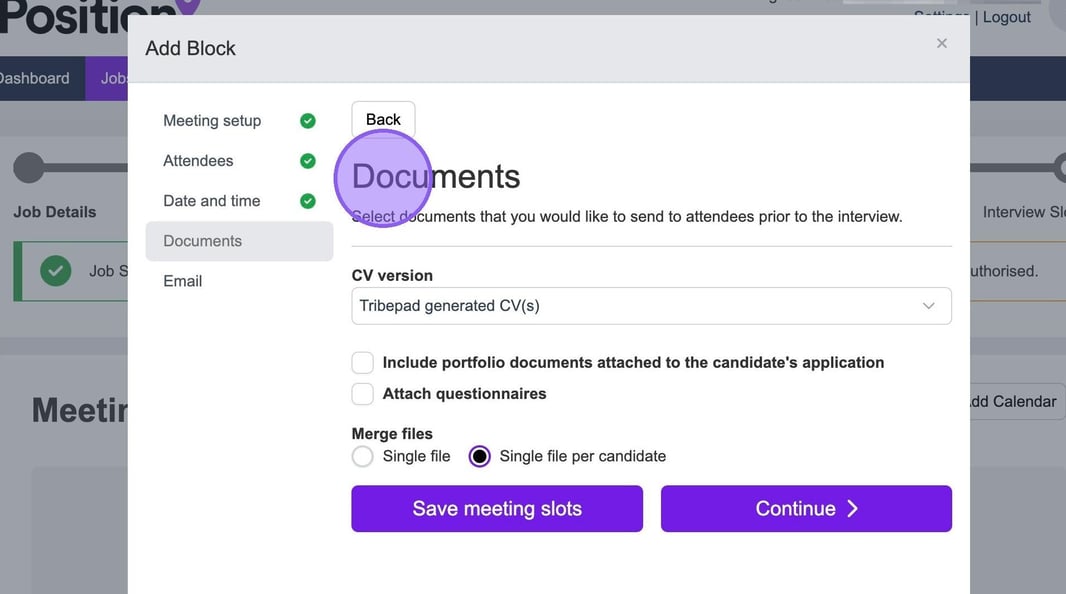Screen dimensions: 1066x594
Task: Click Save meeting slots button
Action: [x=497, y=509]
